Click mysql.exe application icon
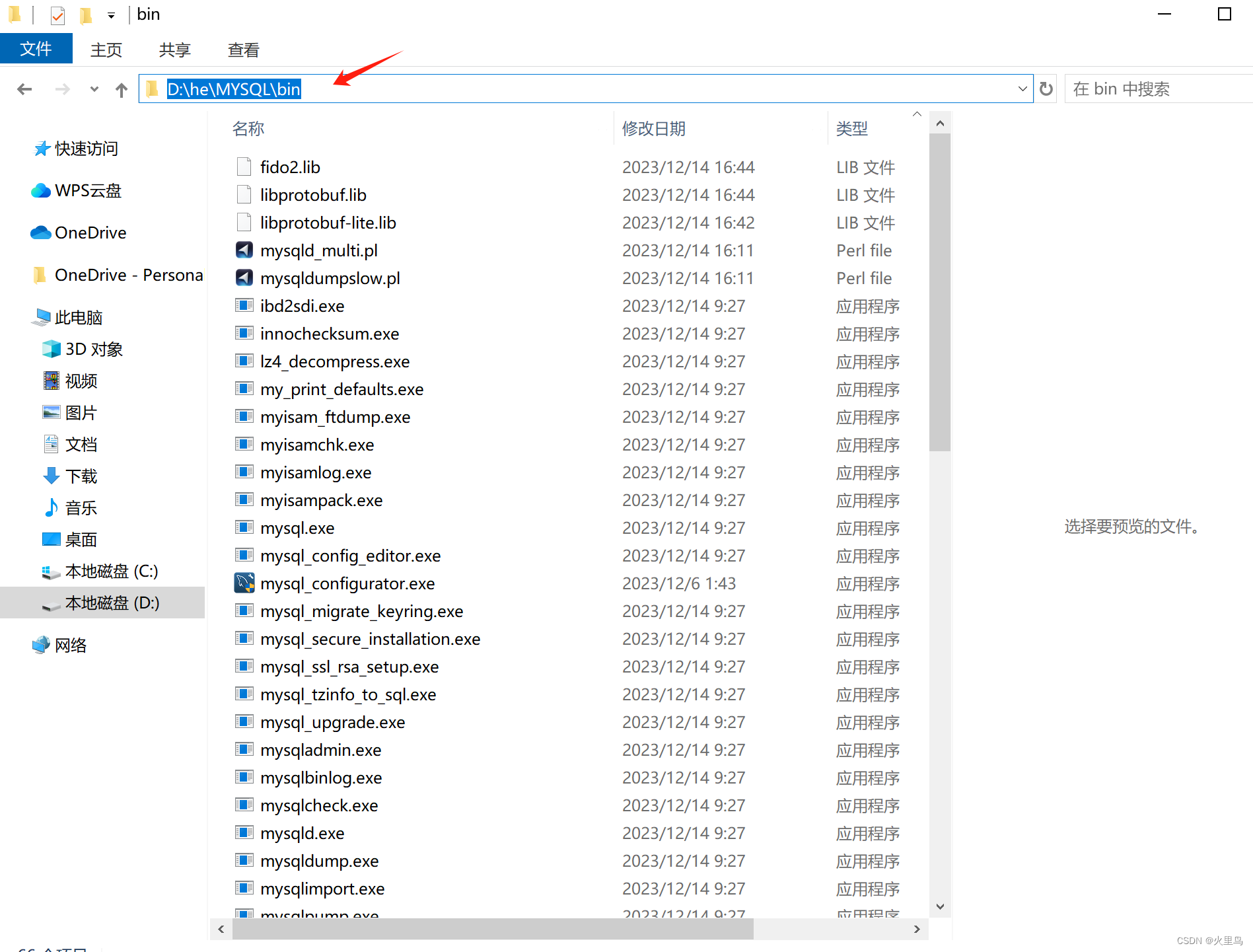This screenshot has height=952, width=1253. 244,527
